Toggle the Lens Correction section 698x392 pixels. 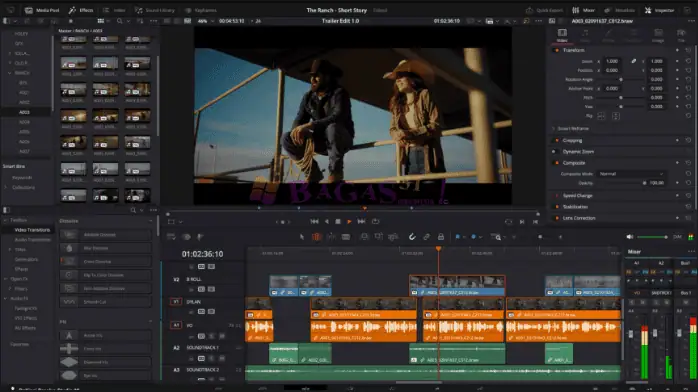[x=556, y=218]
